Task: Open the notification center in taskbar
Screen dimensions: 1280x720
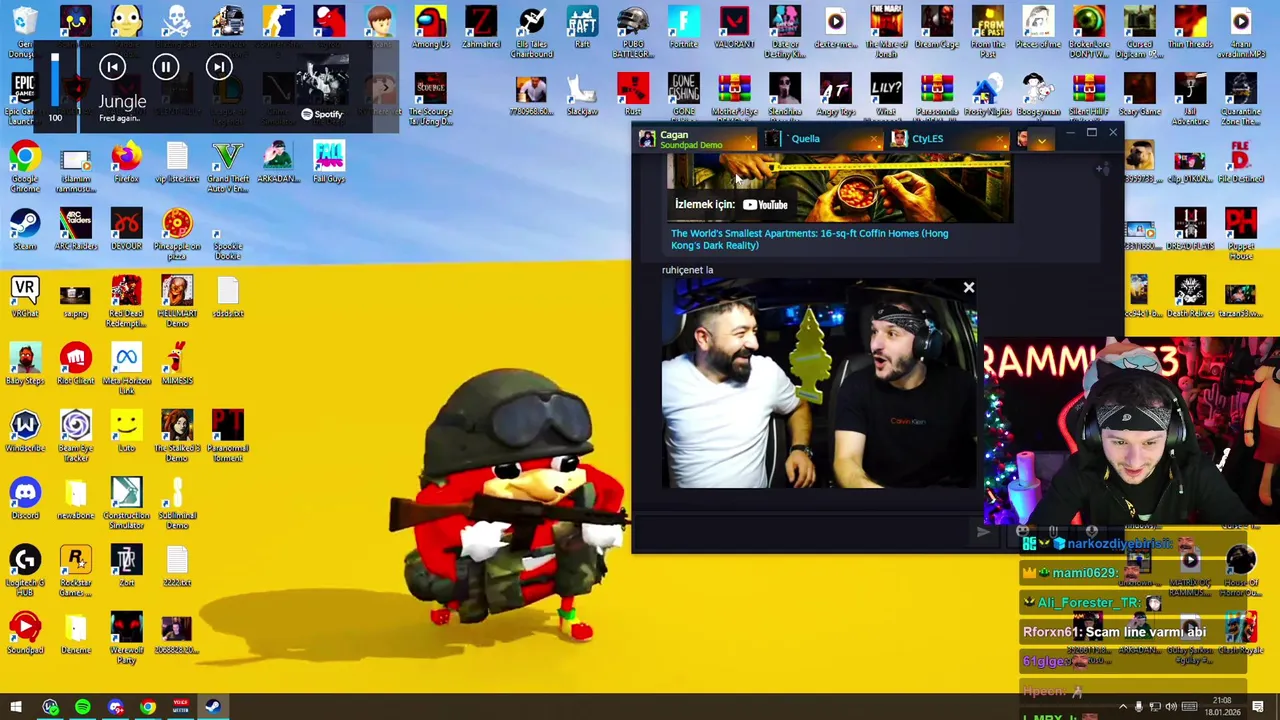Action: (1258, 707)
